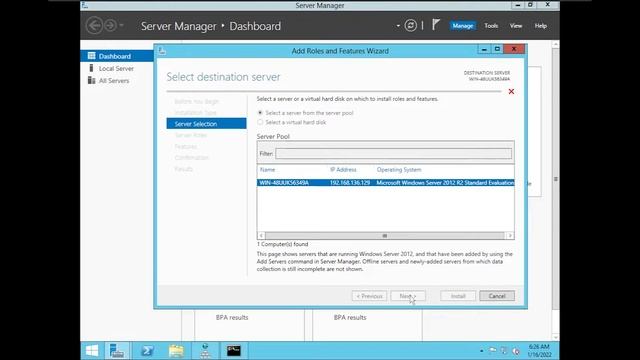Click the network tray icon
The height and width of the screenshot is (360, 640).
pos(504,351)
